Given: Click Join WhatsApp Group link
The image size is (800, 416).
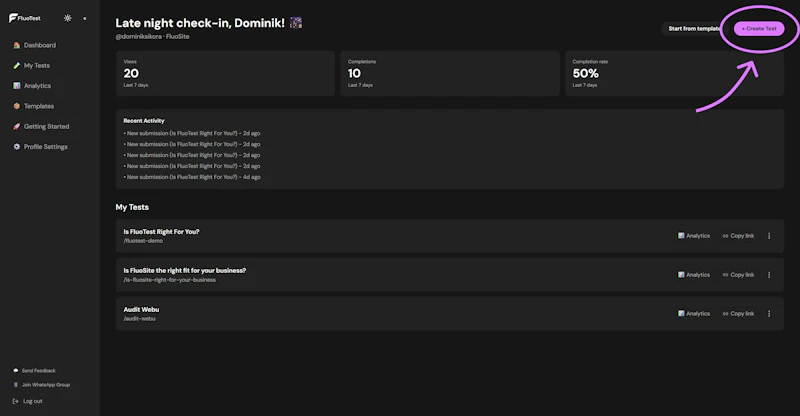Looking at the screenshot, I should (x=41, y=385).
